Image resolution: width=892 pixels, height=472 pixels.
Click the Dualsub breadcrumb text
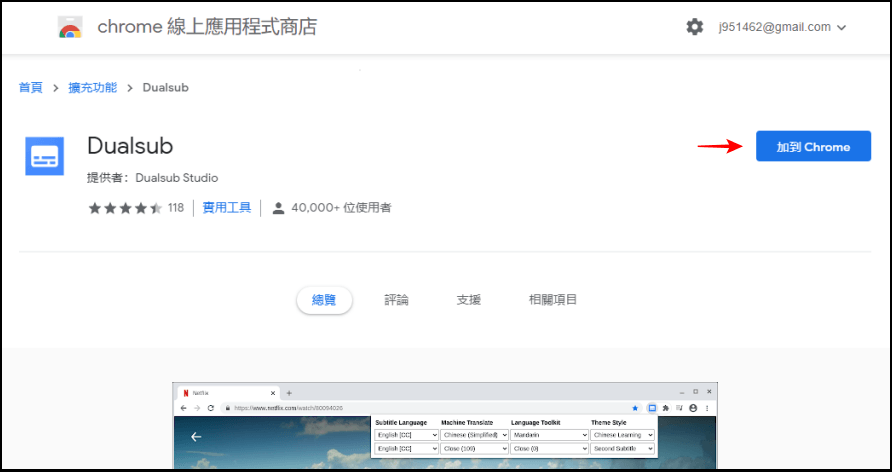tap(166, 88)
